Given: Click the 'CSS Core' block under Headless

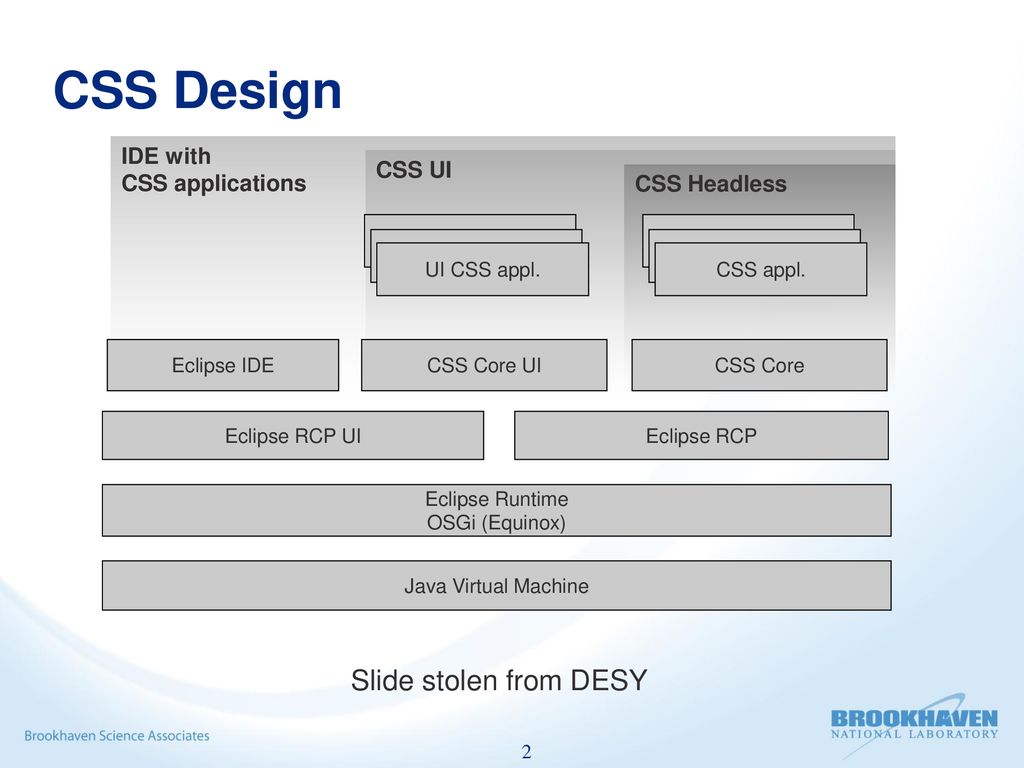Looking at the screenshot, I should 759,365.
